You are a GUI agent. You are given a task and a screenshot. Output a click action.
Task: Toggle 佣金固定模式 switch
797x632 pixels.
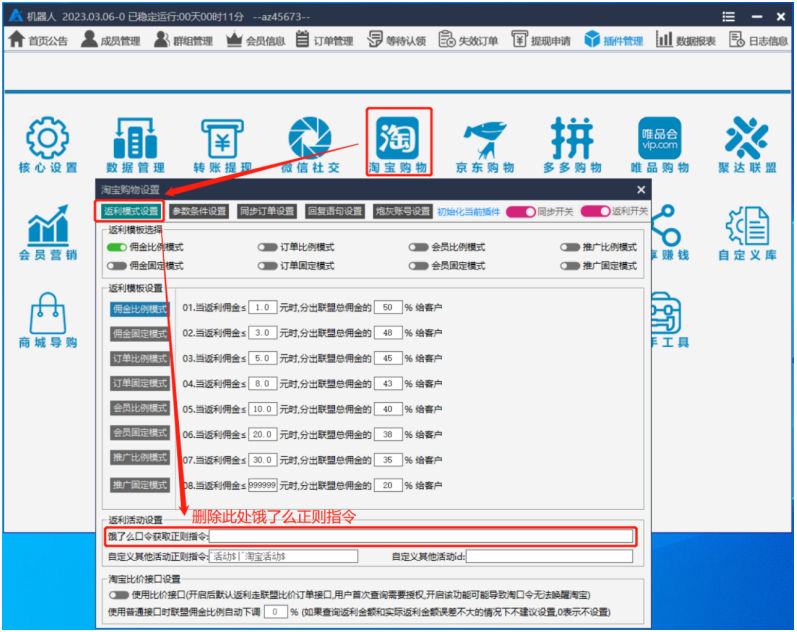(116, 266)
